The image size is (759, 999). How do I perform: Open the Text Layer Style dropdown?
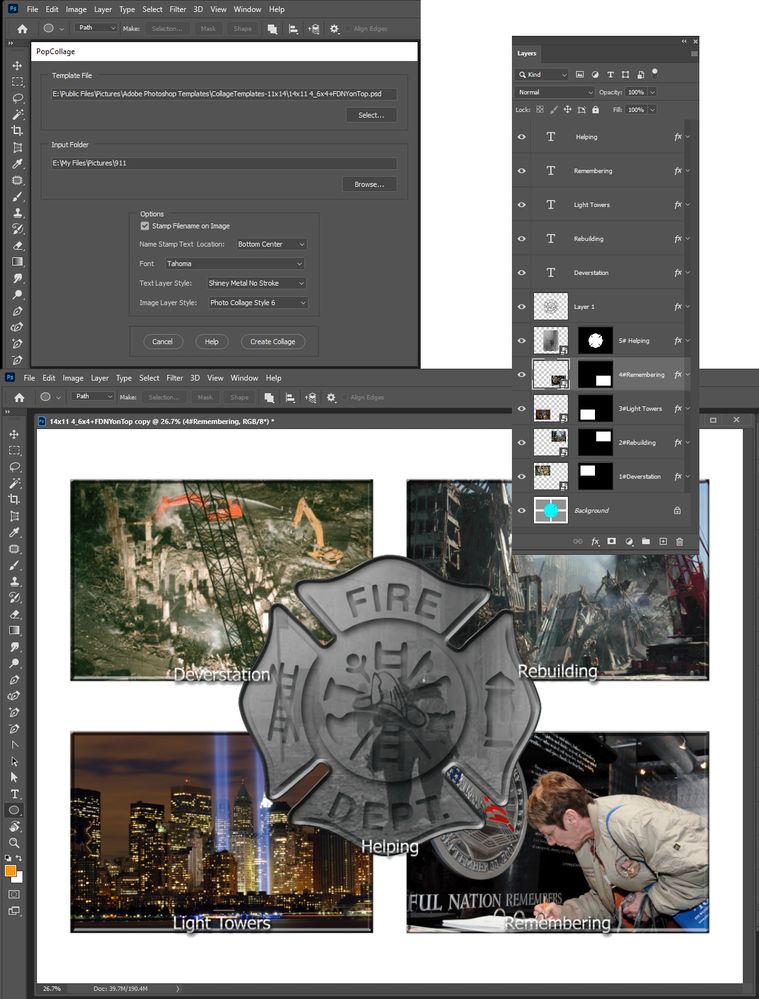pos(256,283)
